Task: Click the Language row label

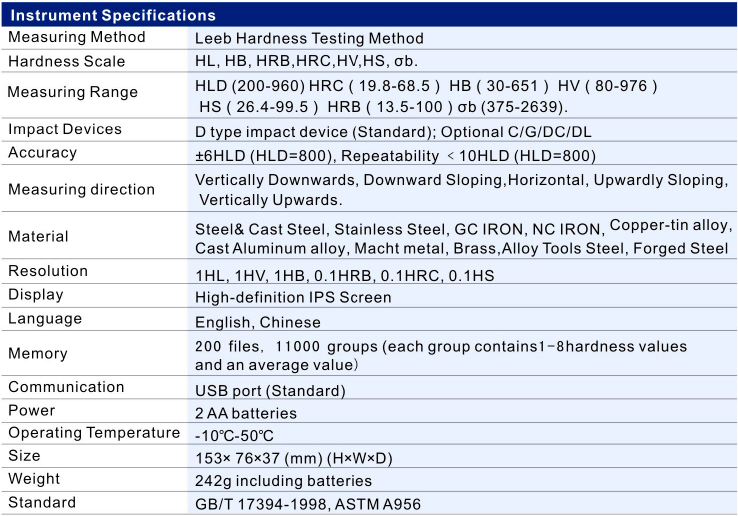Action: pos(45,318)
